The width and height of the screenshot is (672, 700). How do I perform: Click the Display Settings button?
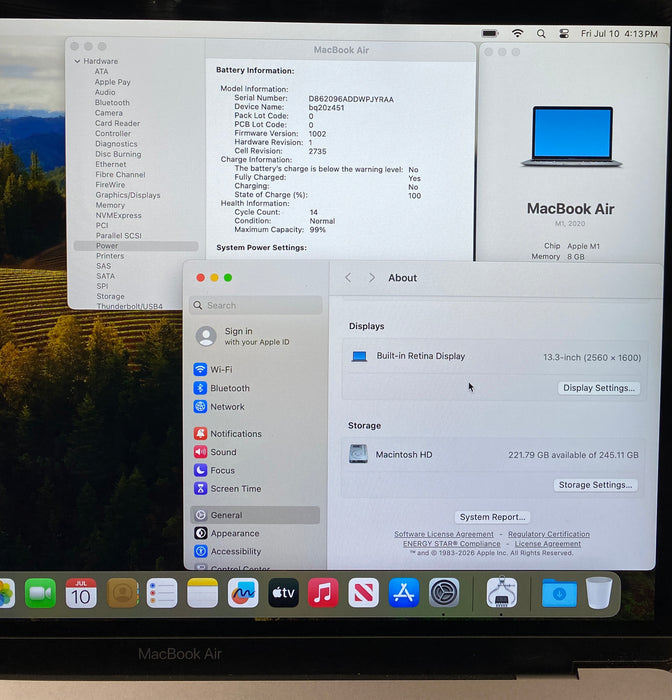click(x=599, y=388)
